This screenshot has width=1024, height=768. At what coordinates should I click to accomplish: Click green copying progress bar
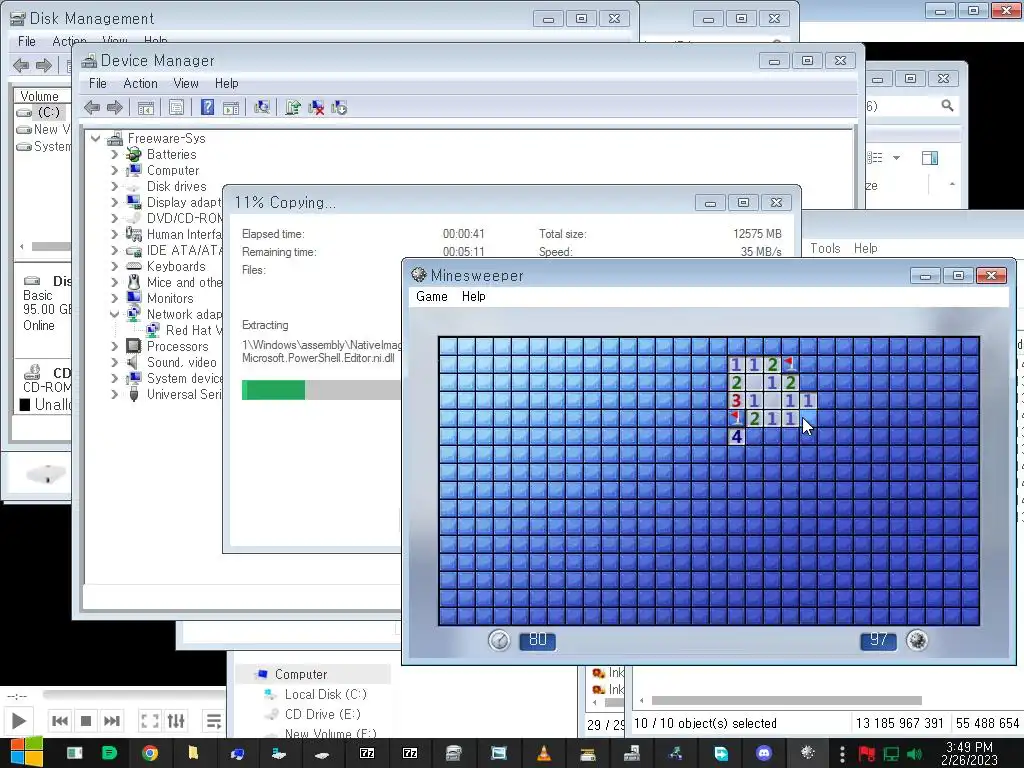click(x=273, y=390)
